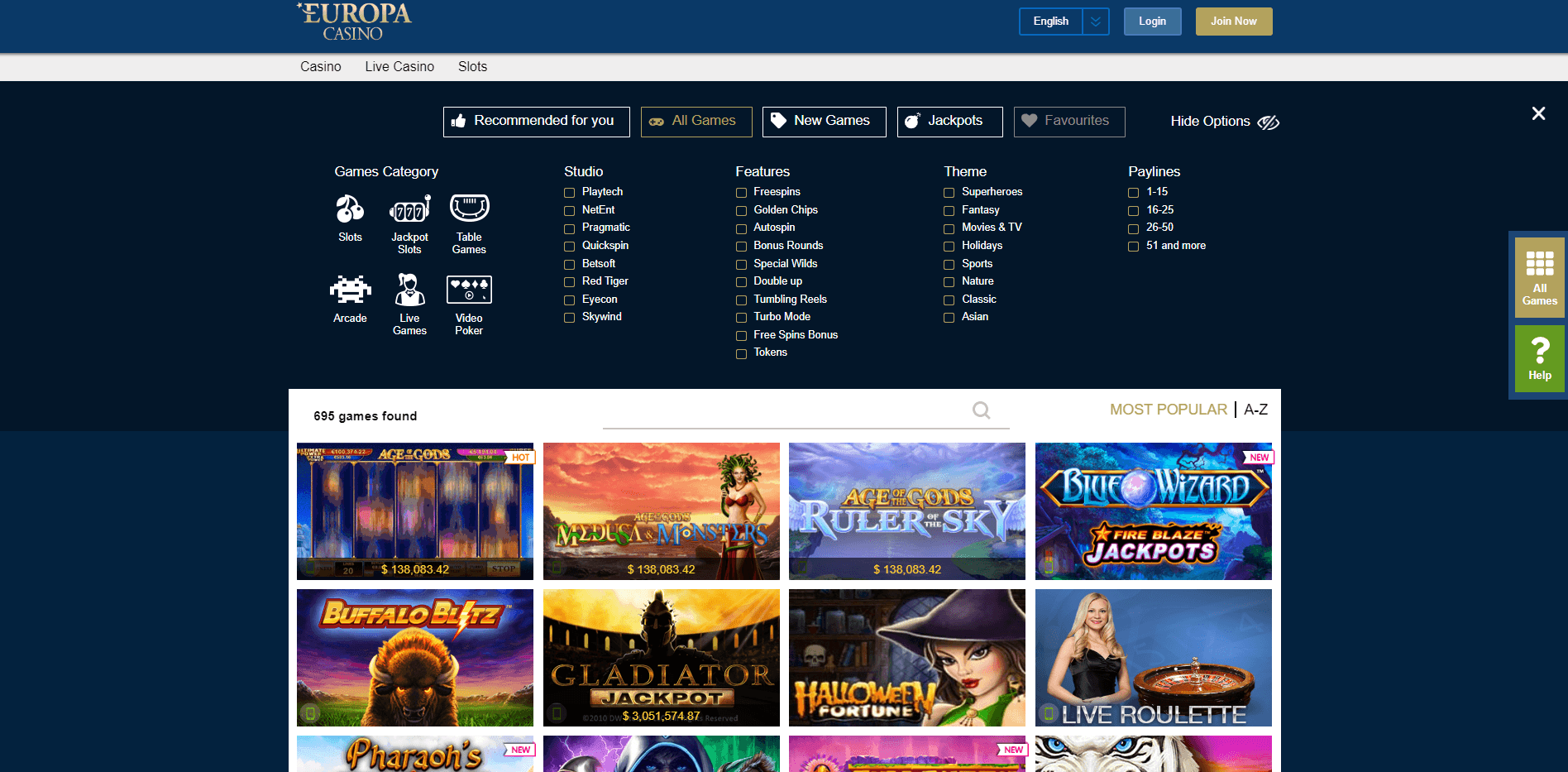Collapse filters with Hide Options

click(1224, 122)
